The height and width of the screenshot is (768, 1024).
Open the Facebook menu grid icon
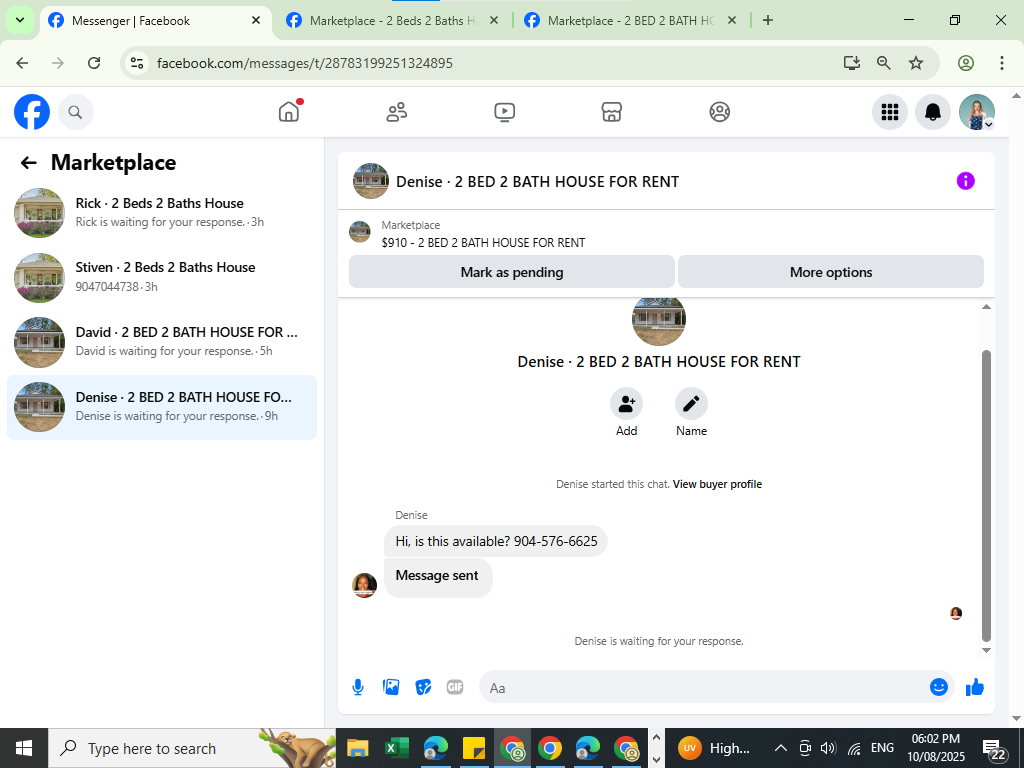coord(889,112)
